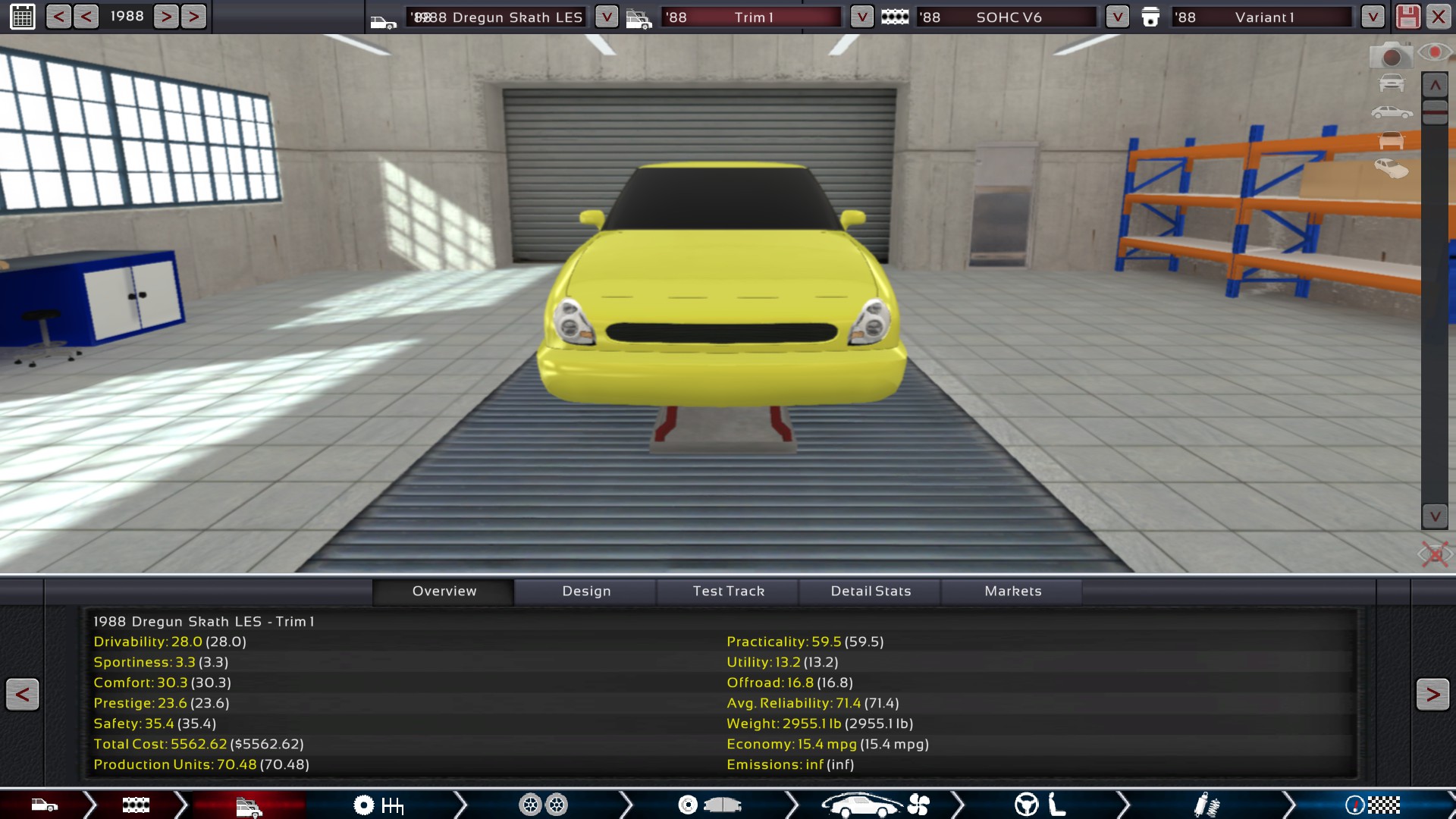Select the side view car icon
1456x819 pixels.
click(x=1392, y=112)
